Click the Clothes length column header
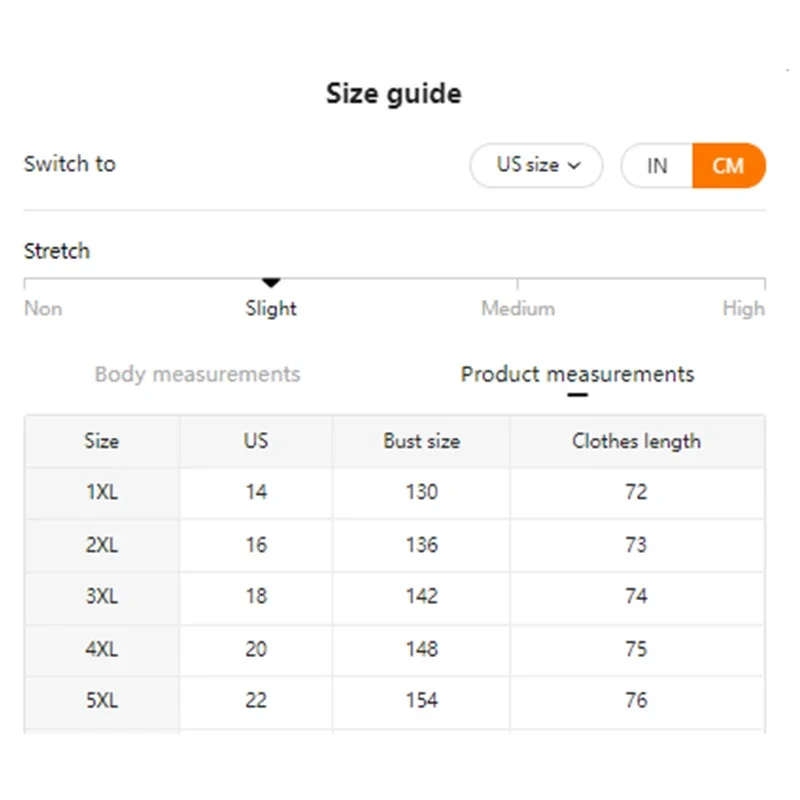This screenshot has width=800, height=800. click(x=636, y=441)
